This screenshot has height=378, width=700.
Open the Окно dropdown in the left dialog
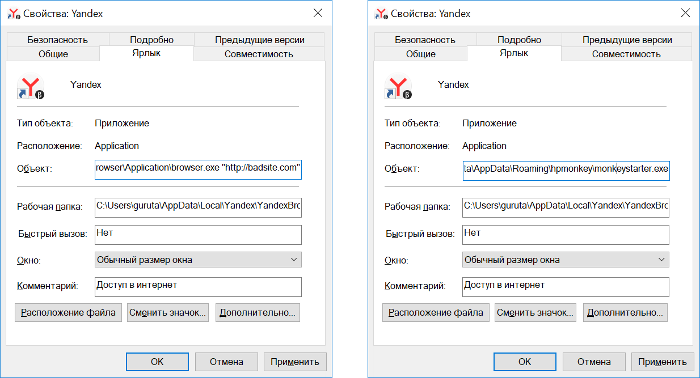pyautogui.click(x=198, y=260)
